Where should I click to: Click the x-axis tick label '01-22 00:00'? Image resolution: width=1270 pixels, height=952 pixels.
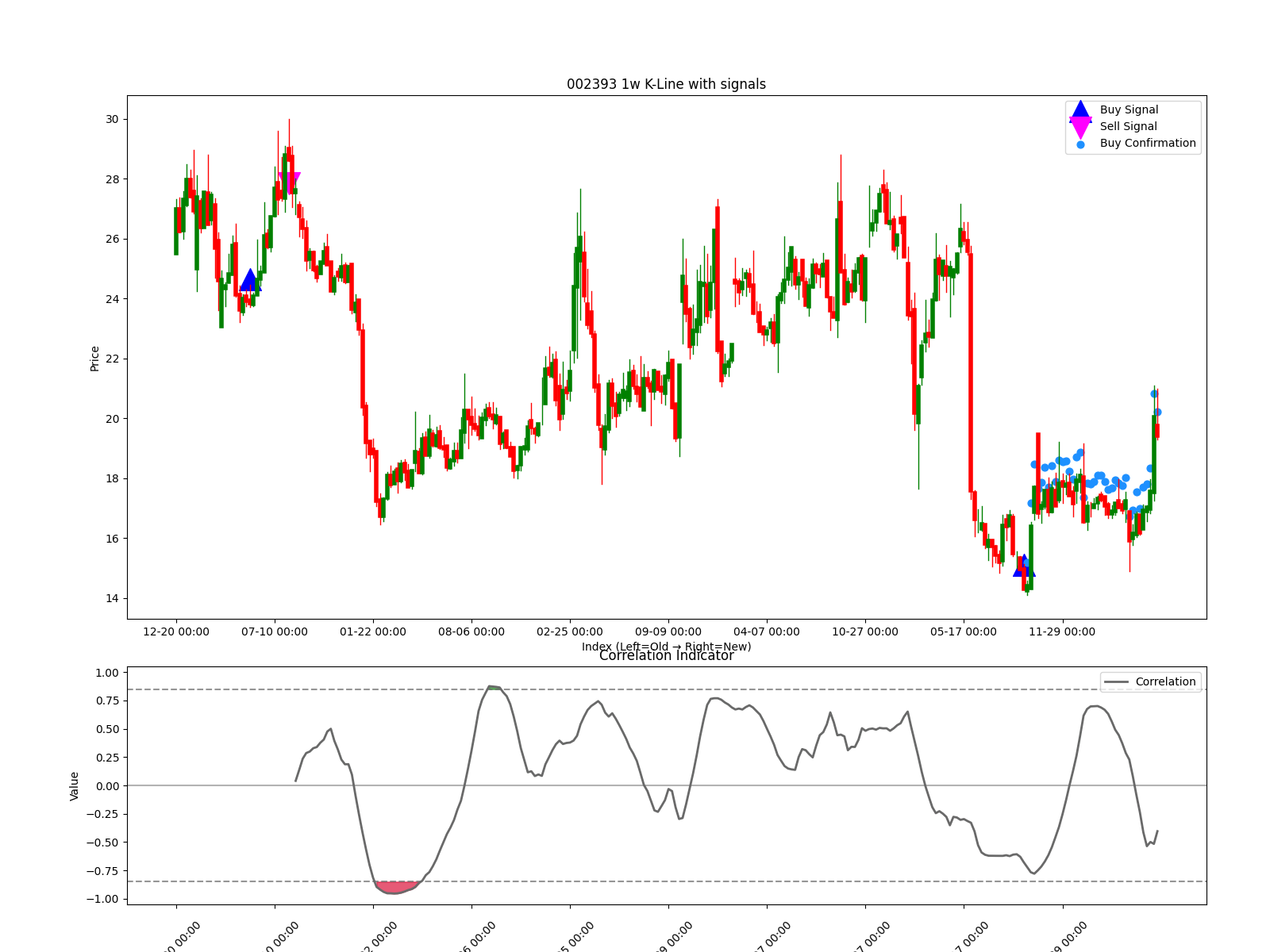(373, 631)
